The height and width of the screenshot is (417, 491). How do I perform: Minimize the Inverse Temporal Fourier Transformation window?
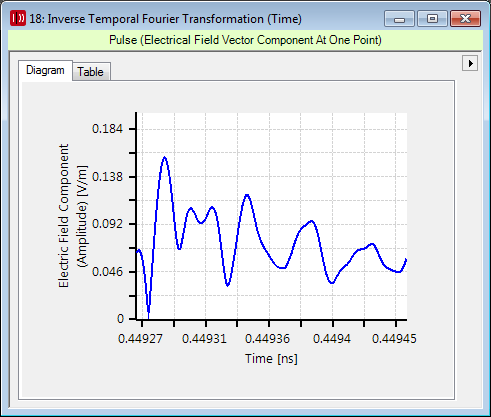tap(399, 18)
